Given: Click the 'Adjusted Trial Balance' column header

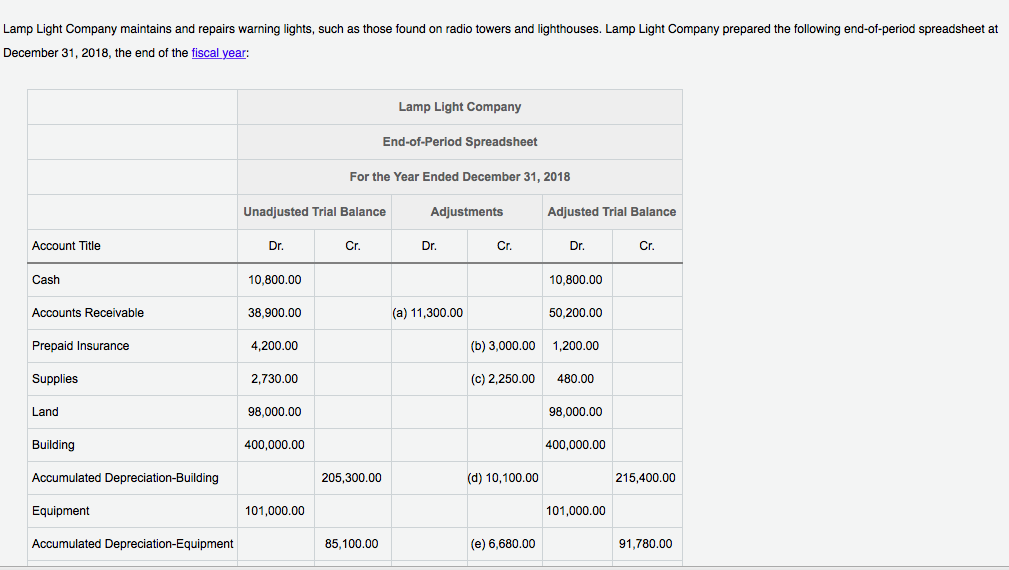Looking at the screenshot, I should pos(611,212).
